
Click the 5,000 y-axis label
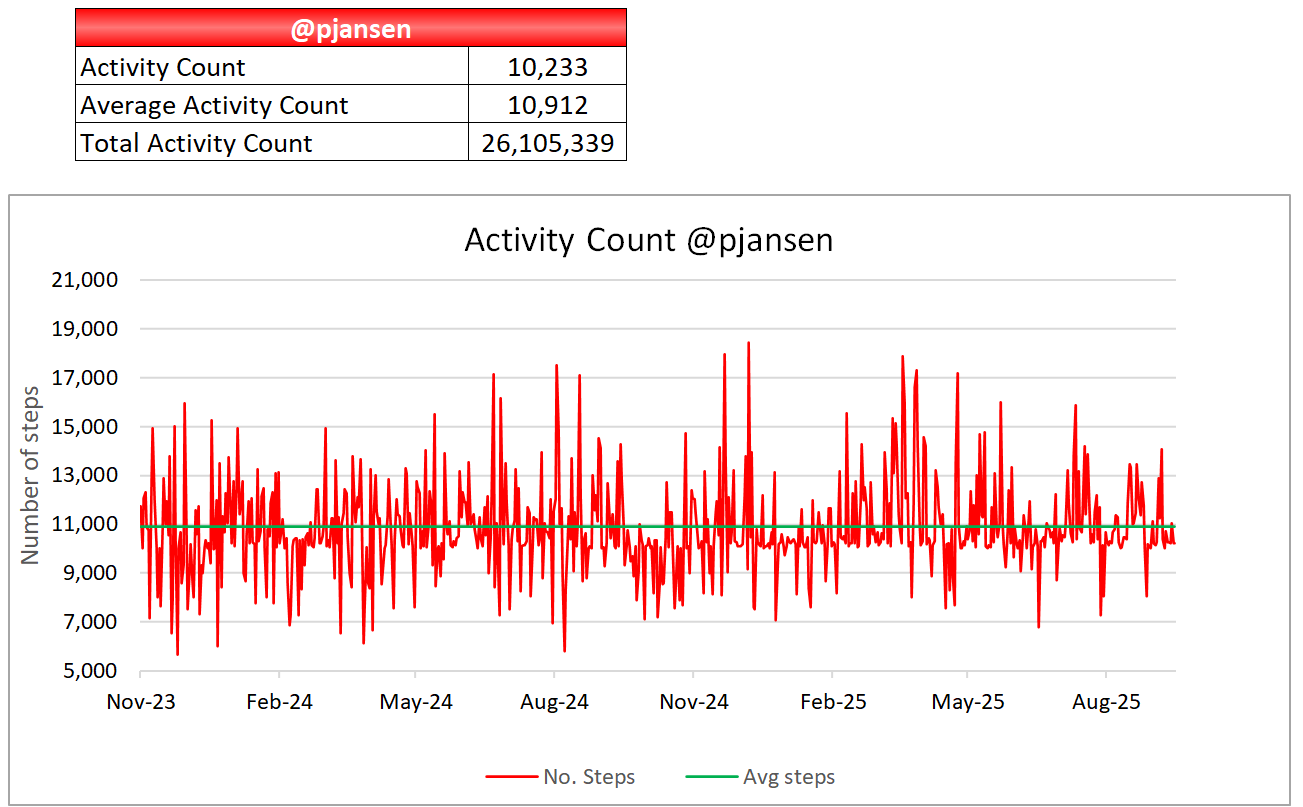point(89,671)
